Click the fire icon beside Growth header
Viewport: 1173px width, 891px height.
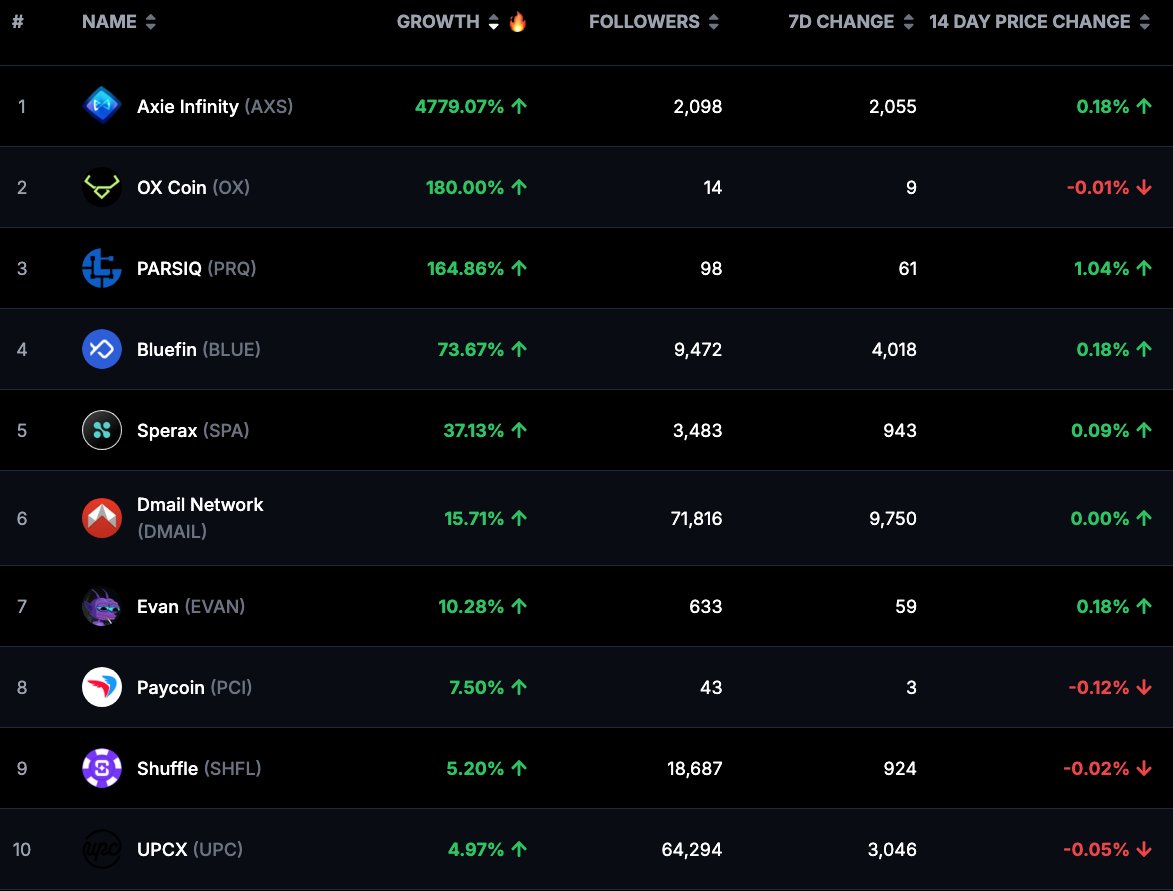coord(517,22)
